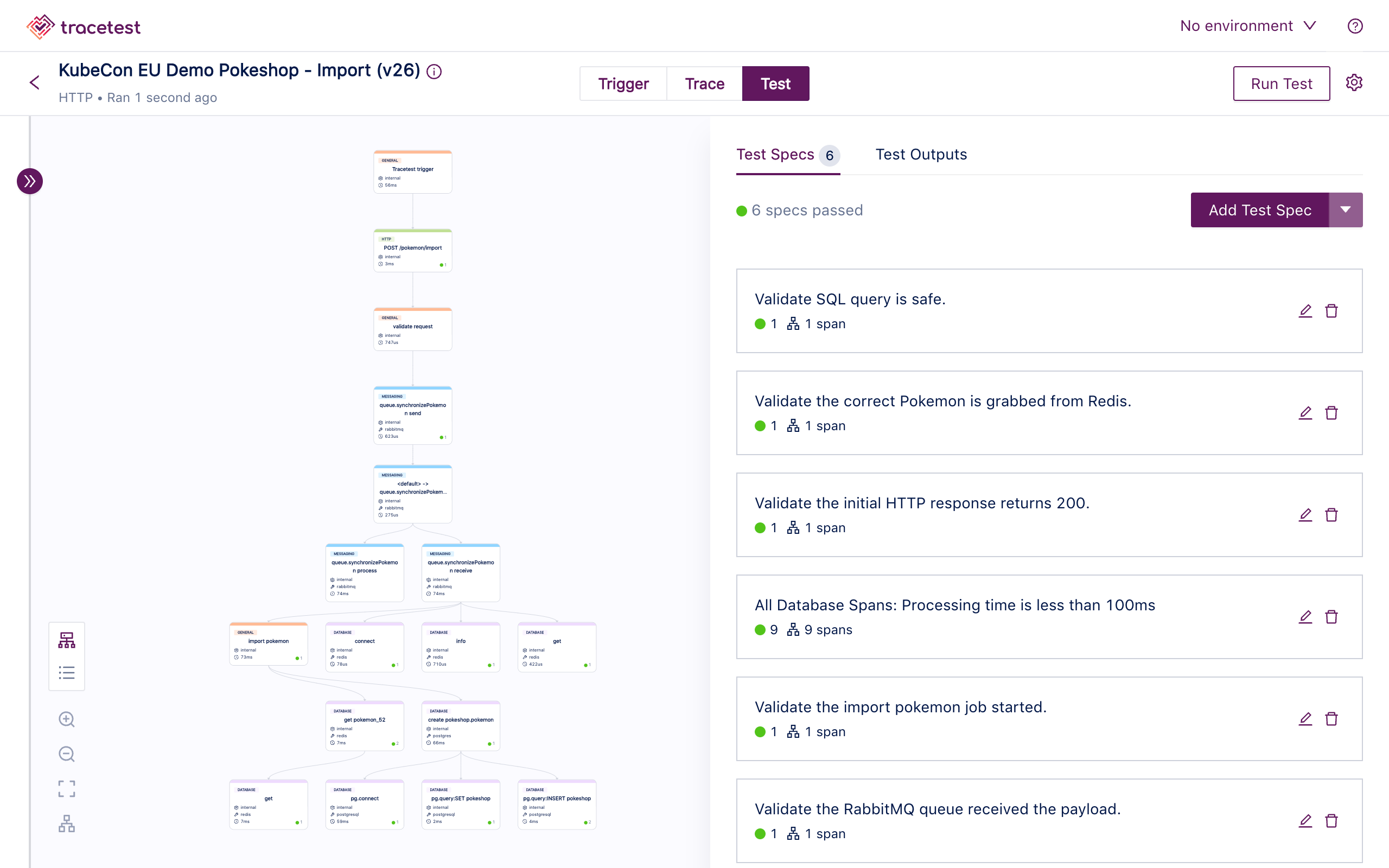Click the tracetest logo
The image size is (1389, 868).
point(83,27)
